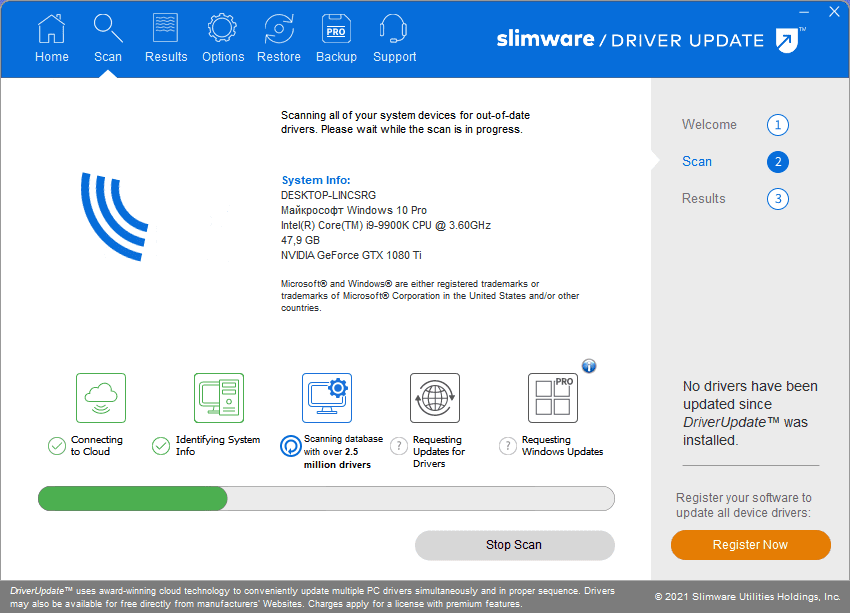Click the Connecting to Cloud checkmark
This screenshot has width=850, height=613.
click(x=57, y=446)
